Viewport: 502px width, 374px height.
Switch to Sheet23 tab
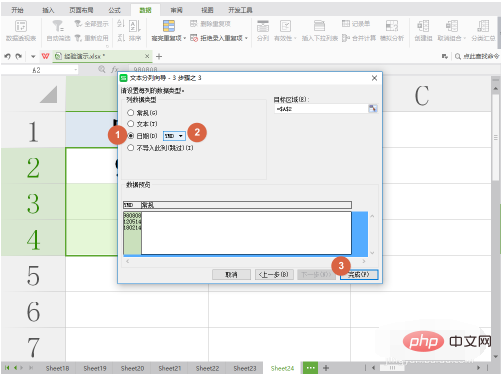click(245, 368)
